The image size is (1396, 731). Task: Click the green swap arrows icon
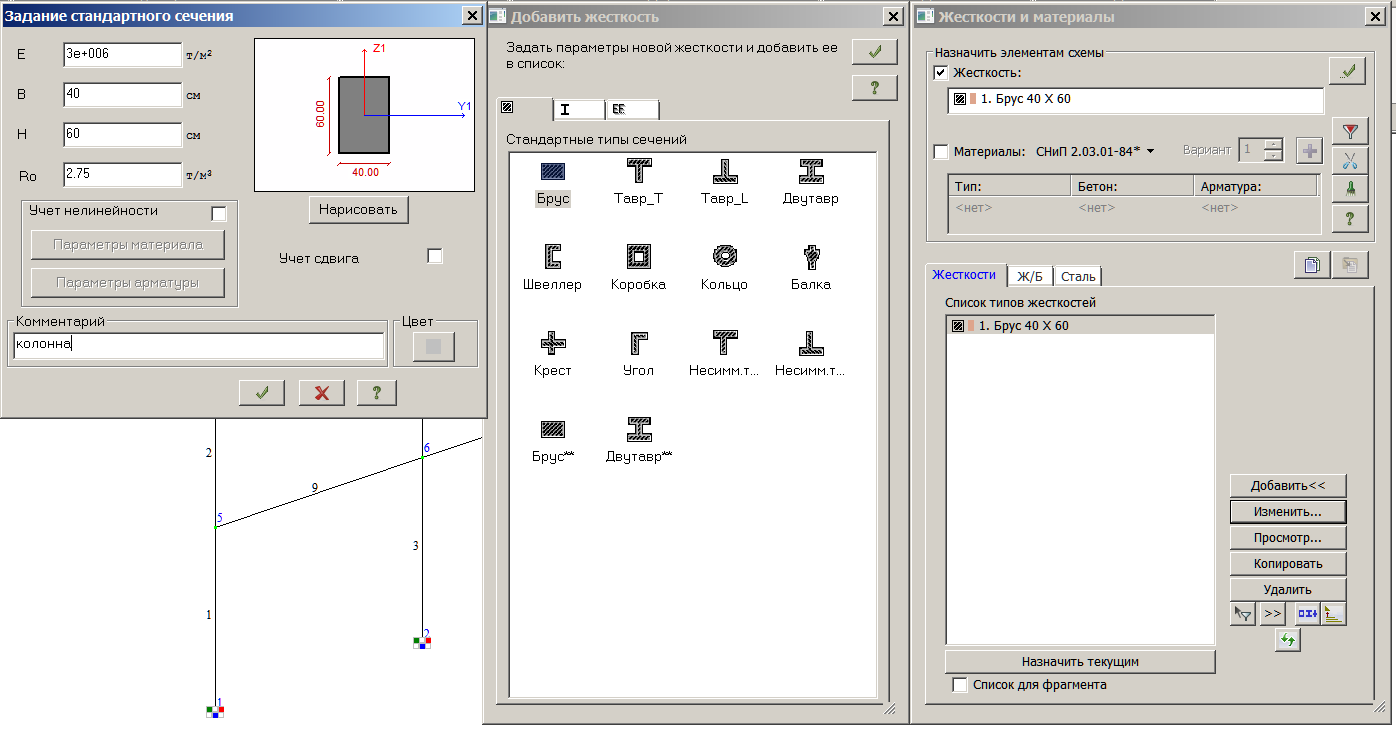pyautogui.click(x=1288, y=641)
